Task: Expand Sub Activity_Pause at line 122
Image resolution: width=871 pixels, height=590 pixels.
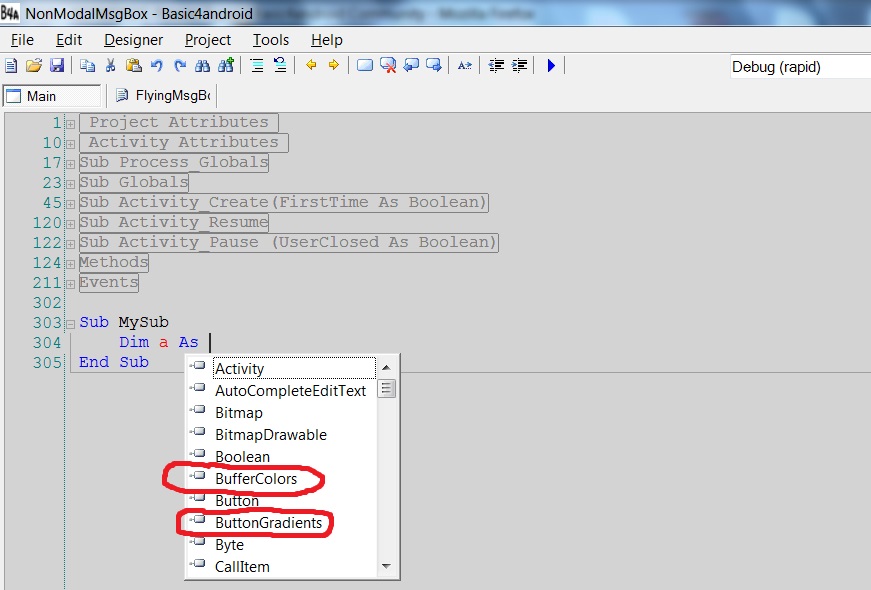Action: pos(71,244)
